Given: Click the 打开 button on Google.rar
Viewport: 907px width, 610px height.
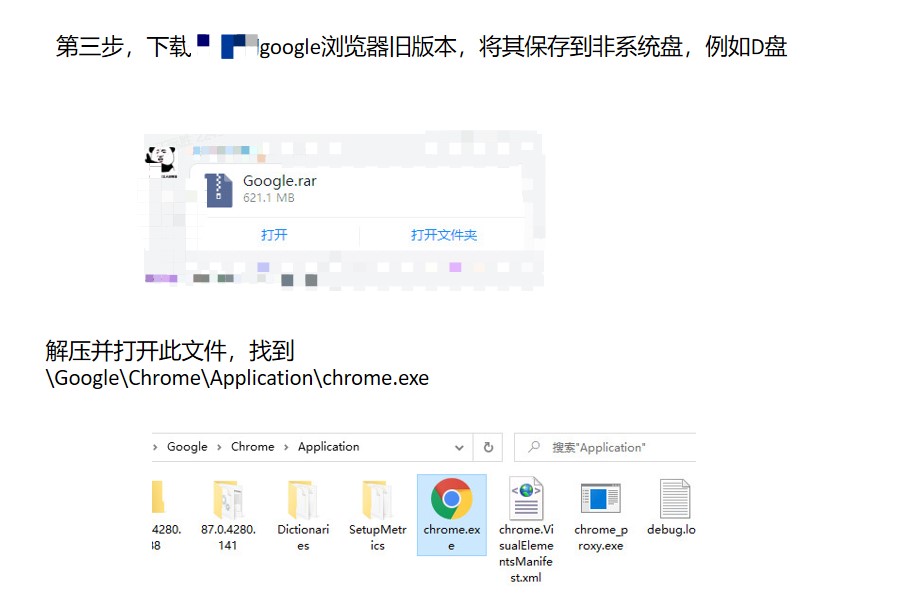Looking at the screenshot, I should click(x=276, y=234).
